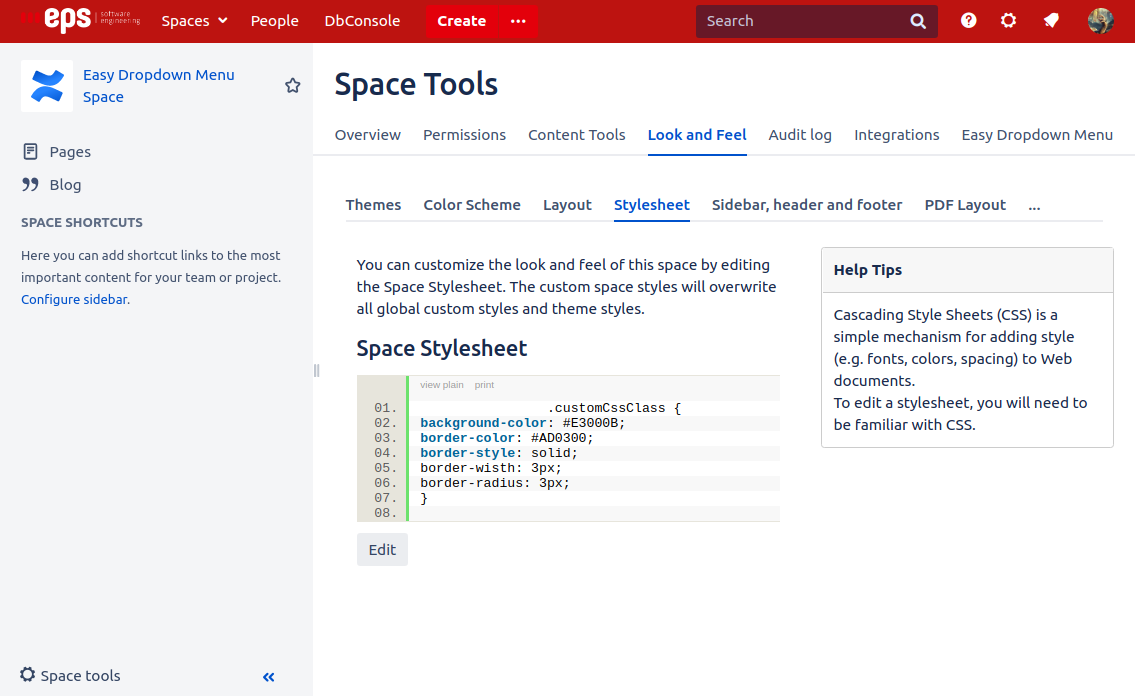Star the Easy Dropdown Menu Space
The width and height of the screenshot is (1135, 696).
[293, 86]
